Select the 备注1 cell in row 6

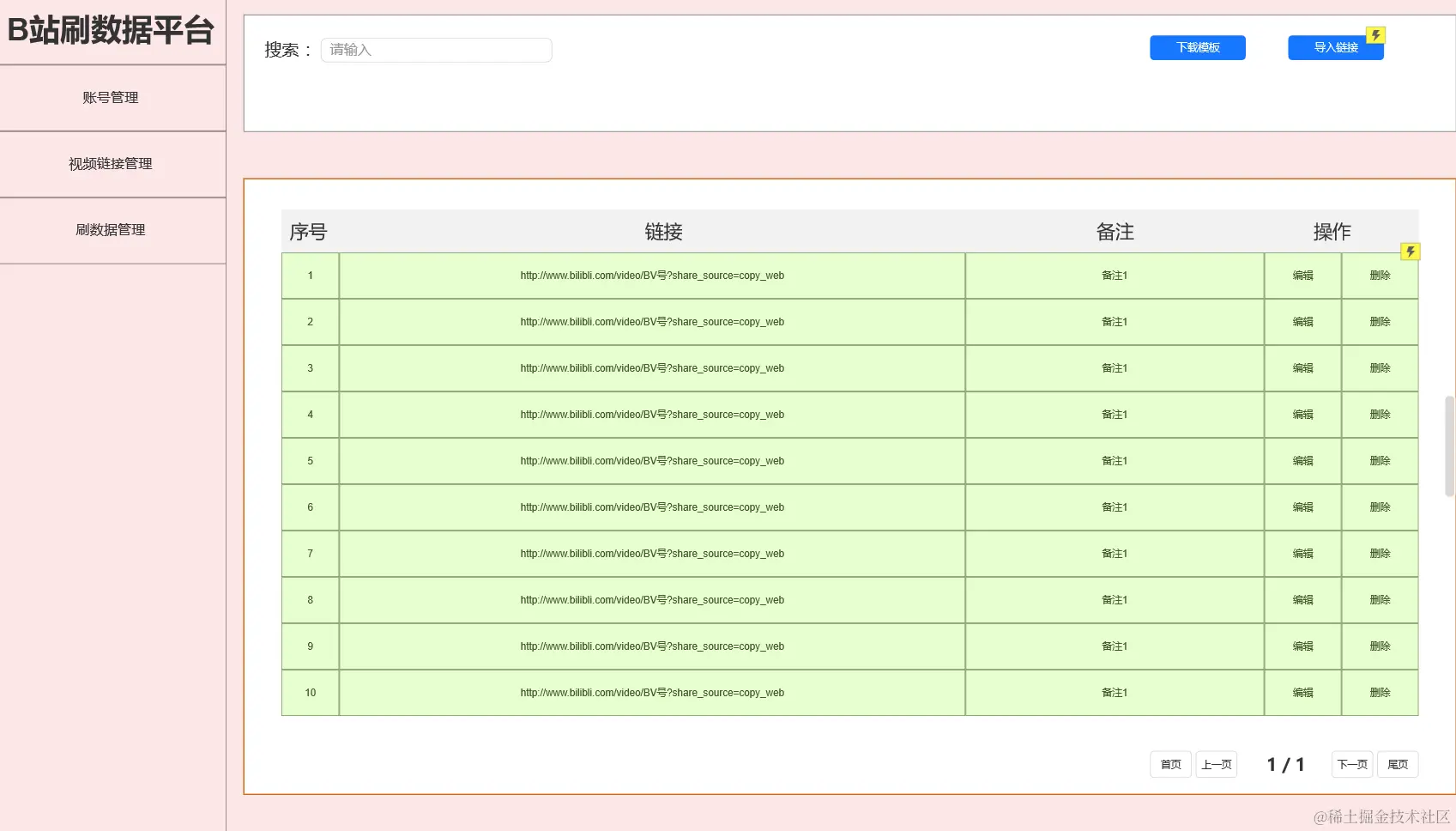(x=1115, y=507)
